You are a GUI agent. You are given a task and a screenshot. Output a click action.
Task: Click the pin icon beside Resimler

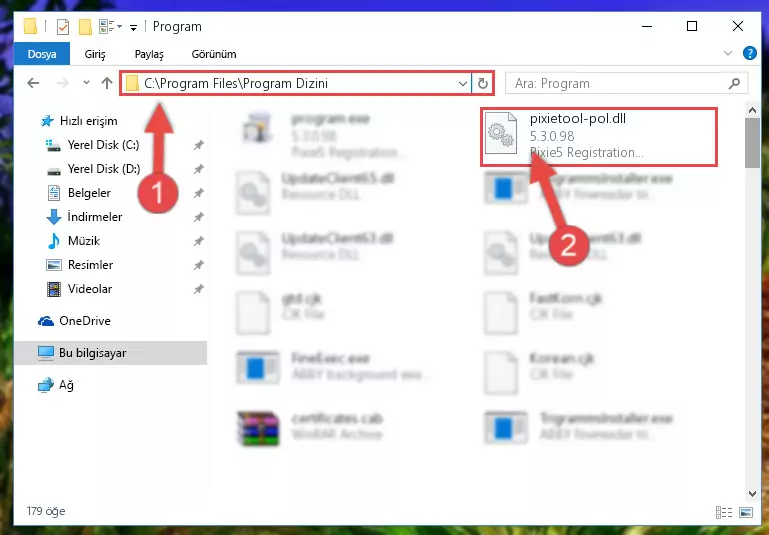tap(199, 265)
